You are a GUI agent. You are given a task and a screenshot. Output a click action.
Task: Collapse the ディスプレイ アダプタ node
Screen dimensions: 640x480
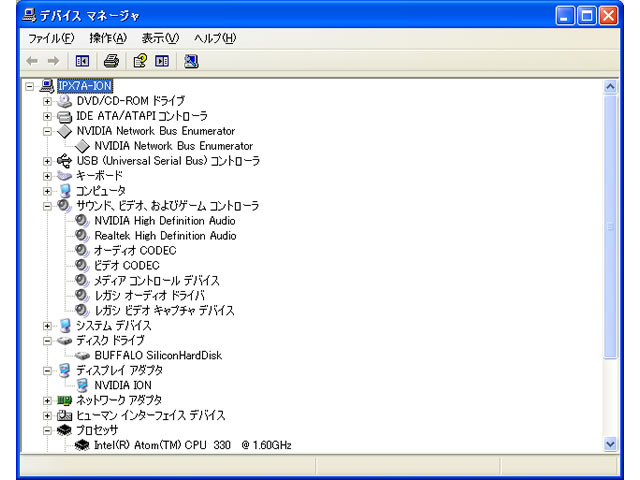coord(47,370)
